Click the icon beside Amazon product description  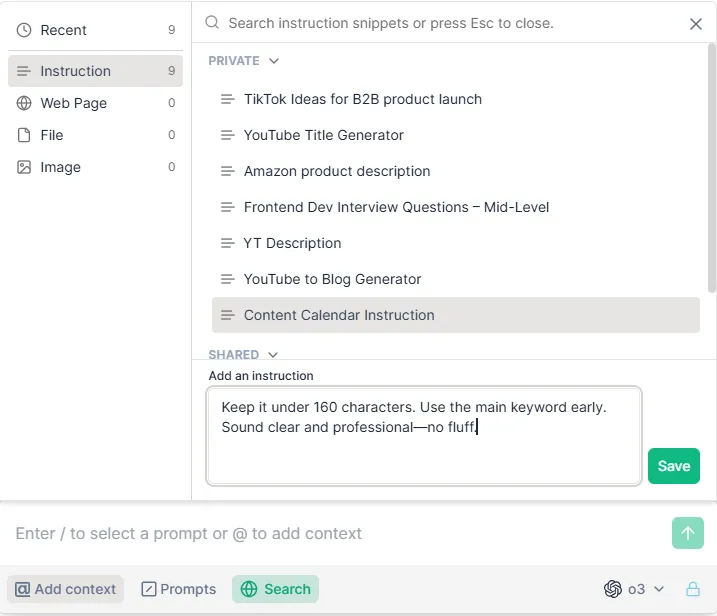(x=228, y=171)
